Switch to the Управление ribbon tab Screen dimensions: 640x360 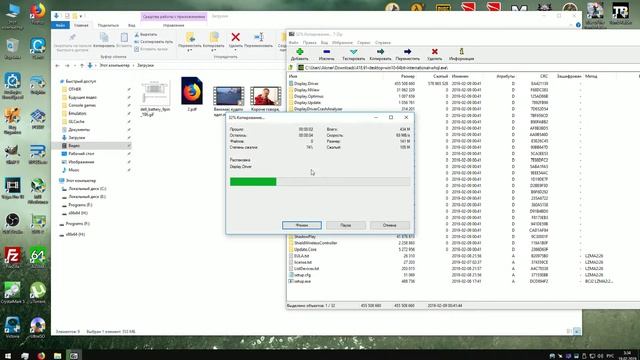point(173,25)
